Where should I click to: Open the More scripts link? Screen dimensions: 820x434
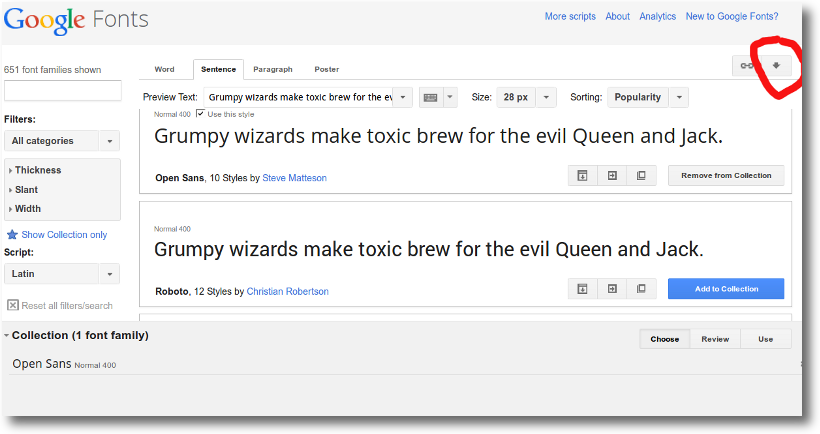pyautogui.click(x=570, y=16)
